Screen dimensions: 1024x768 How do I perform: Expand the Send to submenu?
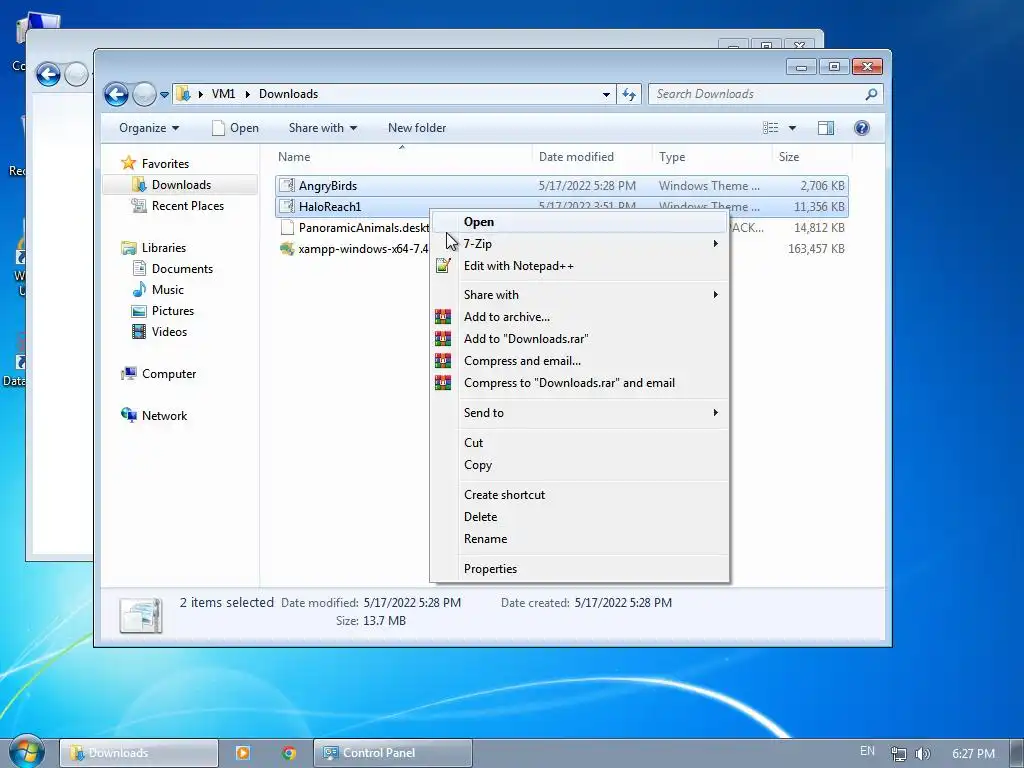pyautogui.click(x=579, y=413)
